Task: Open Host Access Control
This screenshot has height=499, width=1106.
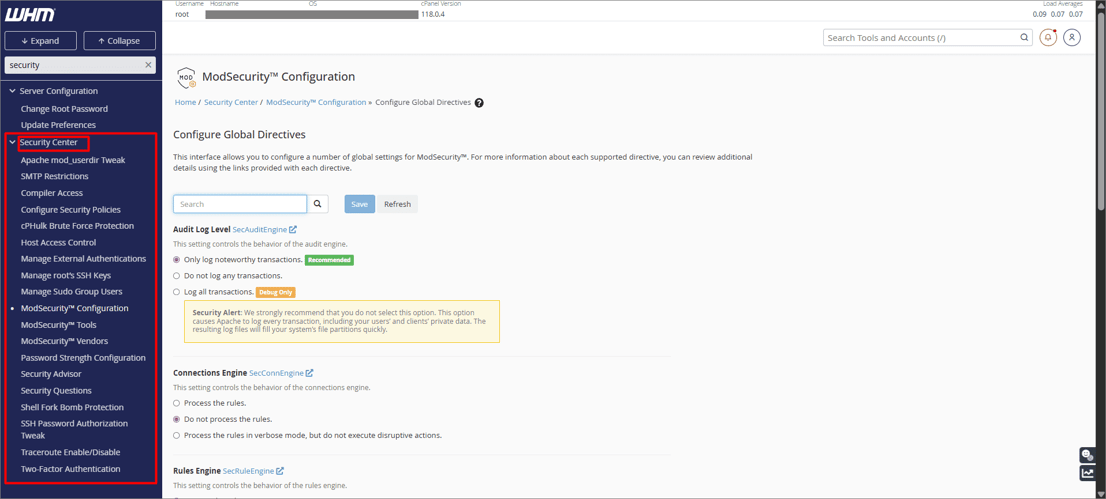Action: 58,242
